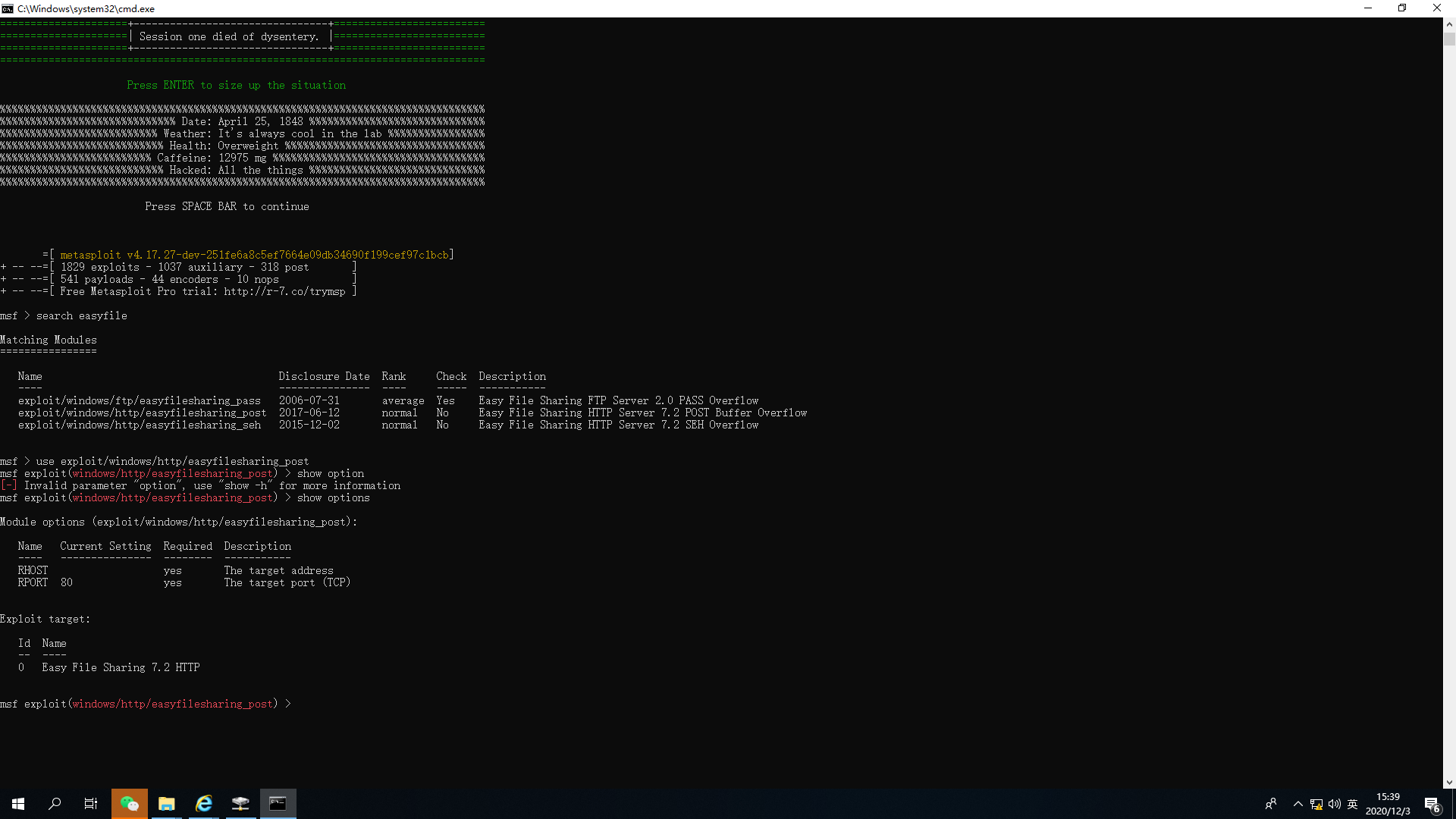The image size is (1456, 819).
Task: Click the cmd.exe title bar text
Action: click(86, 8)
